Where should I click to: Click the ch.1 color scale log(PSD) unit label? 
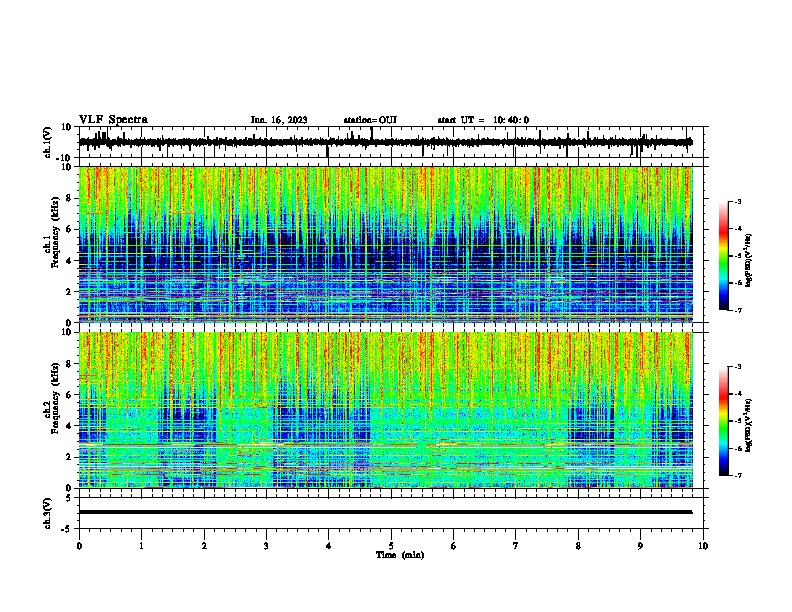749,260
